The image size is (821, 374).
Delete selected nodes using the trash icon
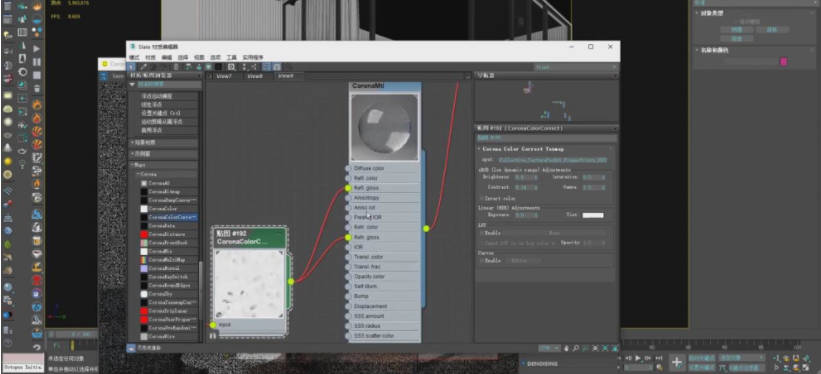(x=176, y=67)
